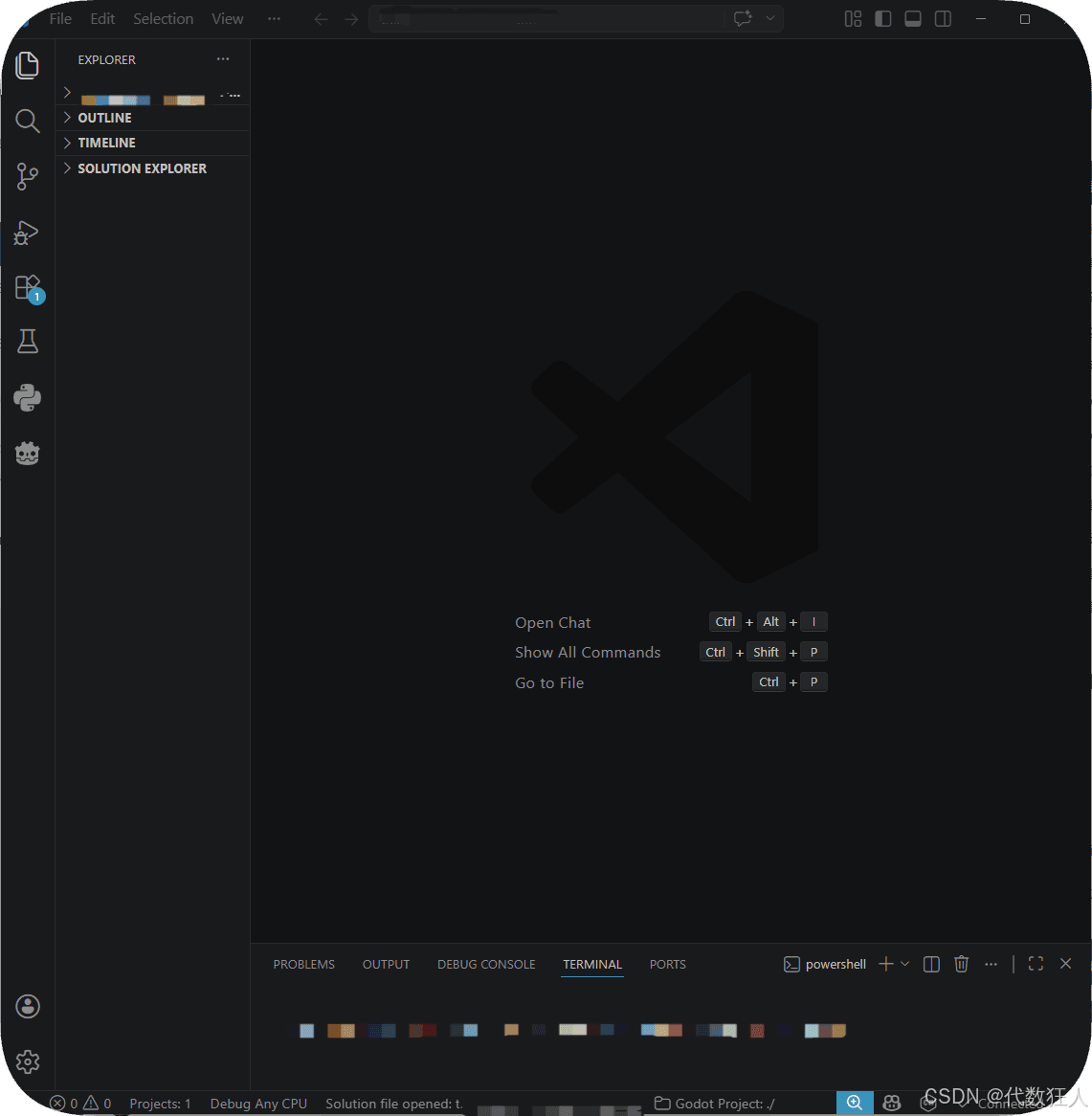This screenshot has height=1116, width=1092.
Task: Close the terminal panel
Action: pyautogui.click(x=1065, y=963)
